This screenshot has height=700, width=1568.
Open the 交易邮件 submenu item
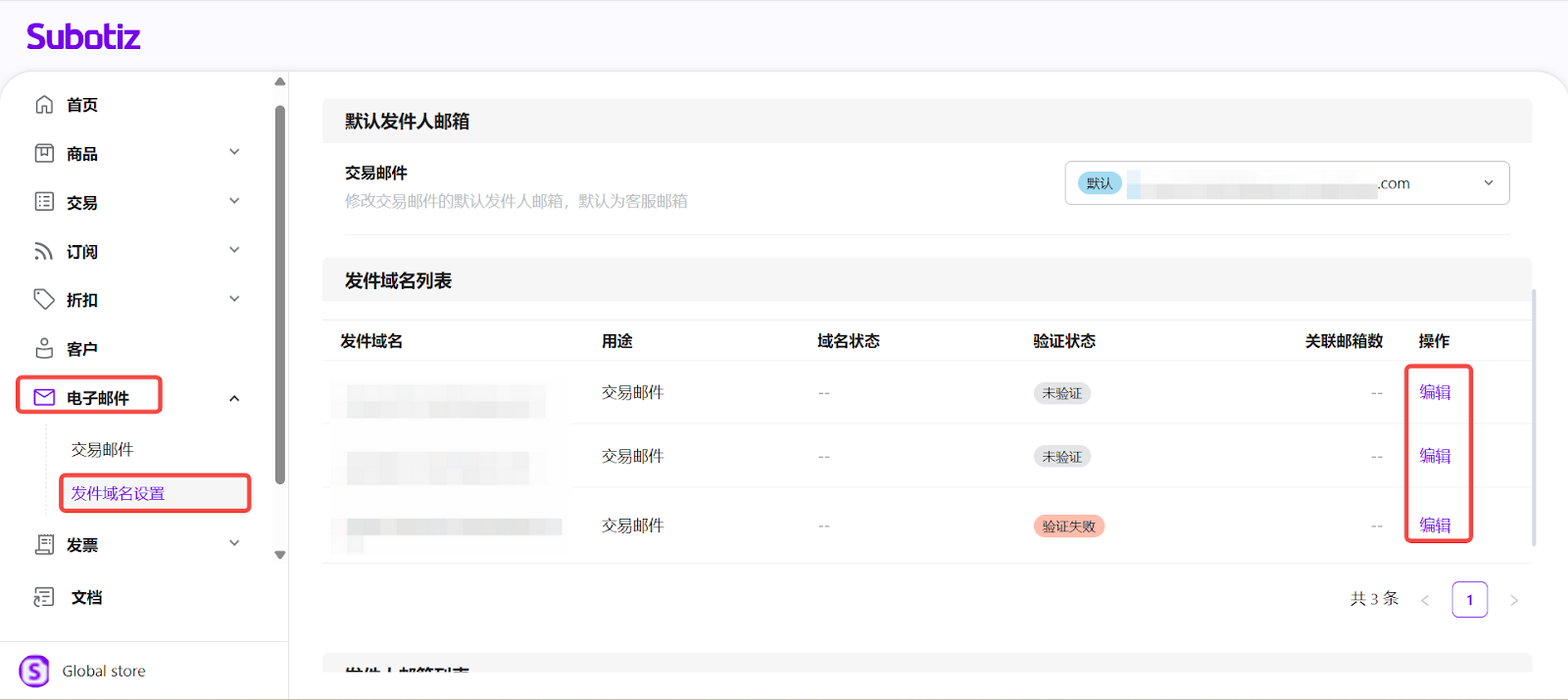[102, 449]
